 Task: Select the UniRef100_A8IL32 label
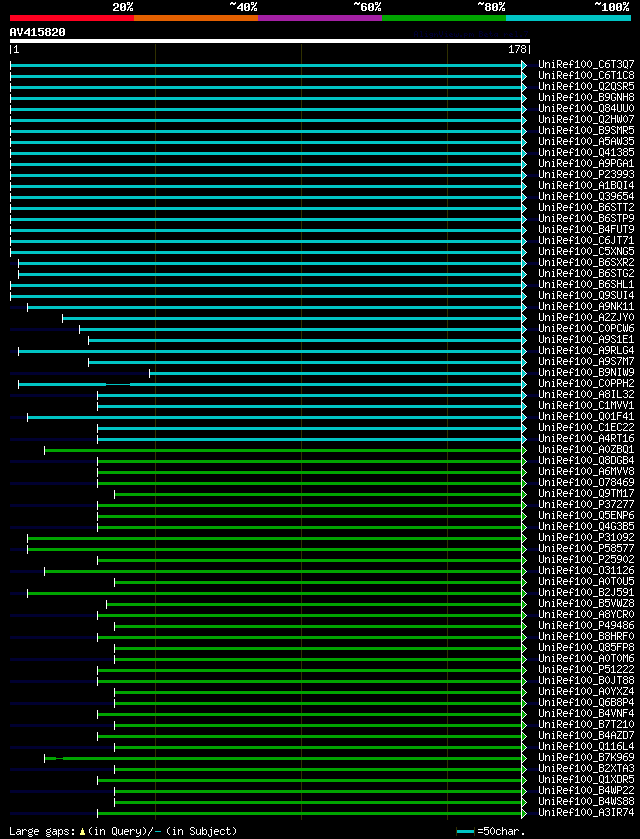tap(586, 394)
